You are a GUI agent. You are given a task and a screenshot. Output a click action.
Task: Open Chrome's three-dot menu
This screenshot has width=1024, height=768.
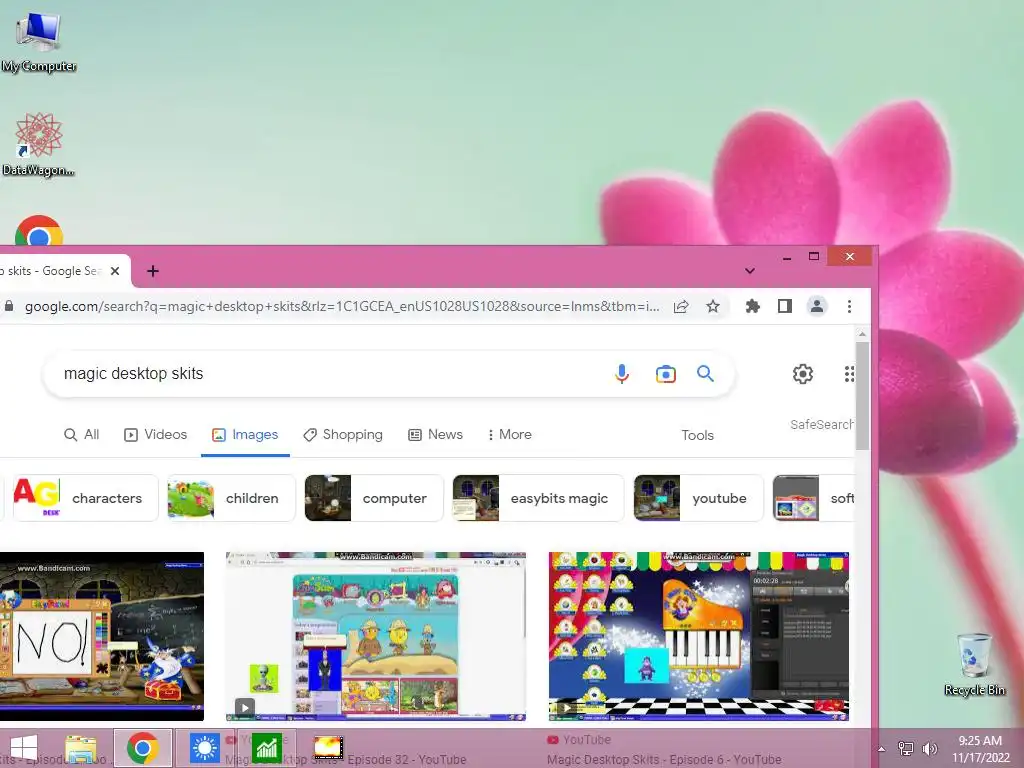click(849, 306)
